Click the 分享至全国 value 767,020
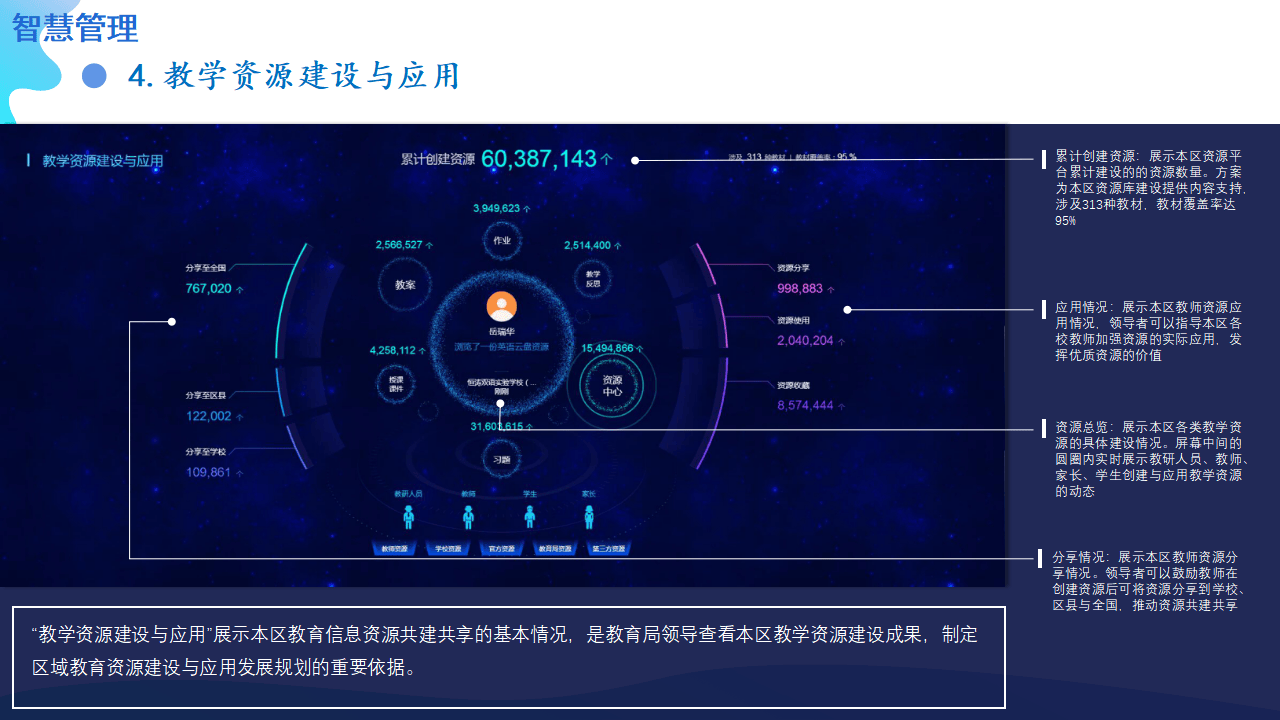Viewport: 1280px width, 720px height. [209, 288]
